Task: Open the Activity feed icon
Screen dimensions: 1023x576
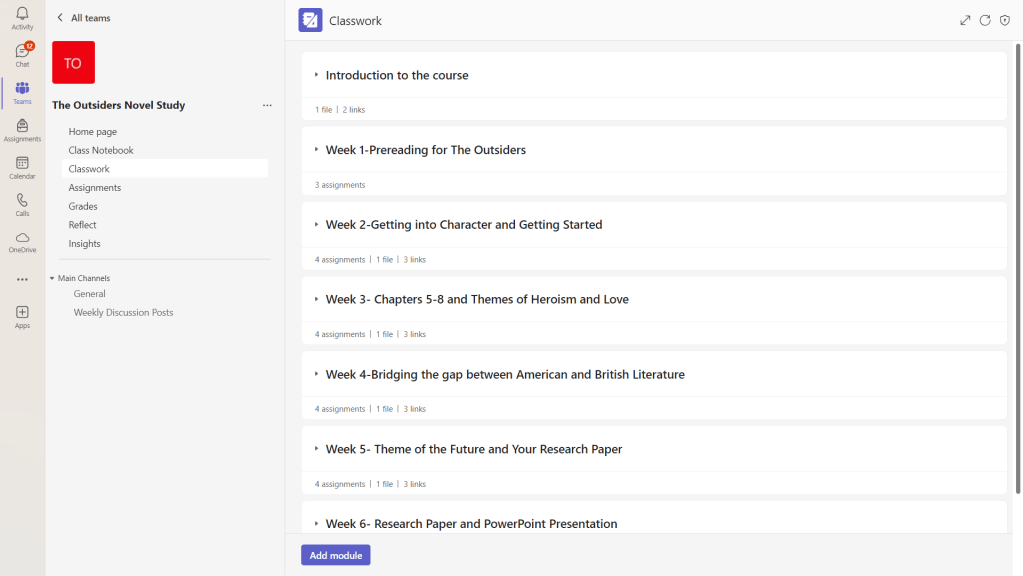Action: (22, 17)
